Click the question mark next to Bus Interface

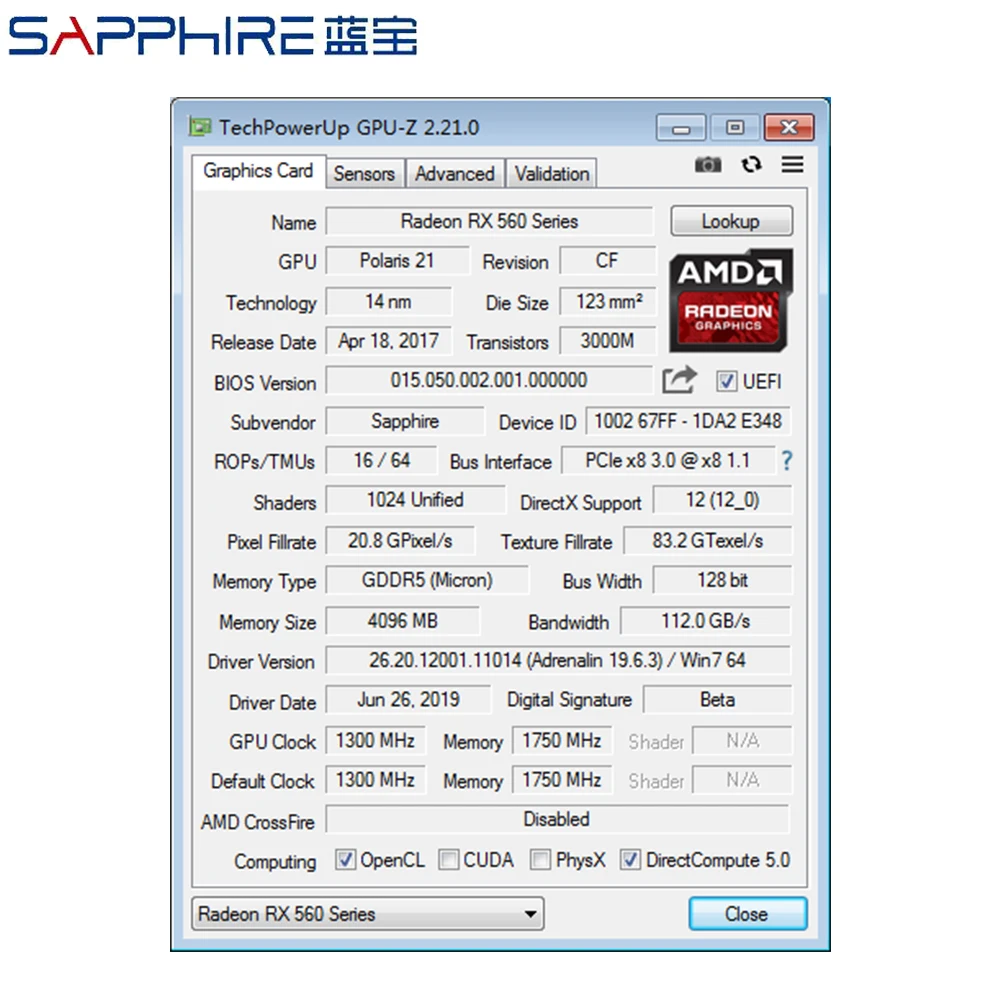[x=786, y=461]
